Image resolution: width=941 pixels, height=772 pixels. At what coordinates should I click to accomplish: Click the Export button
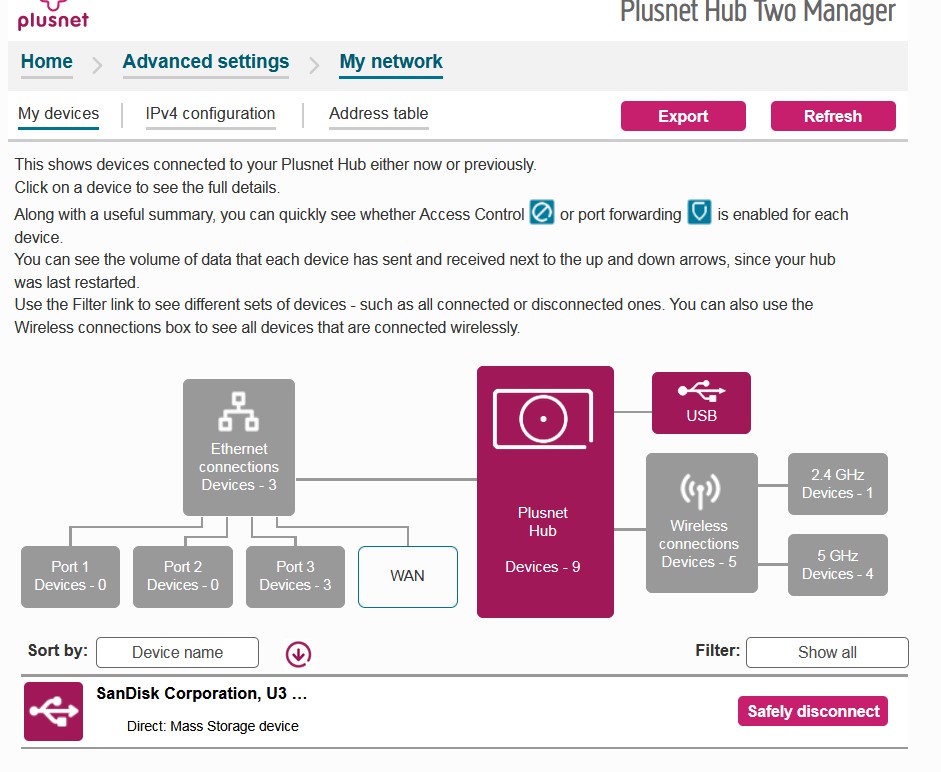(x=683, y=116)
